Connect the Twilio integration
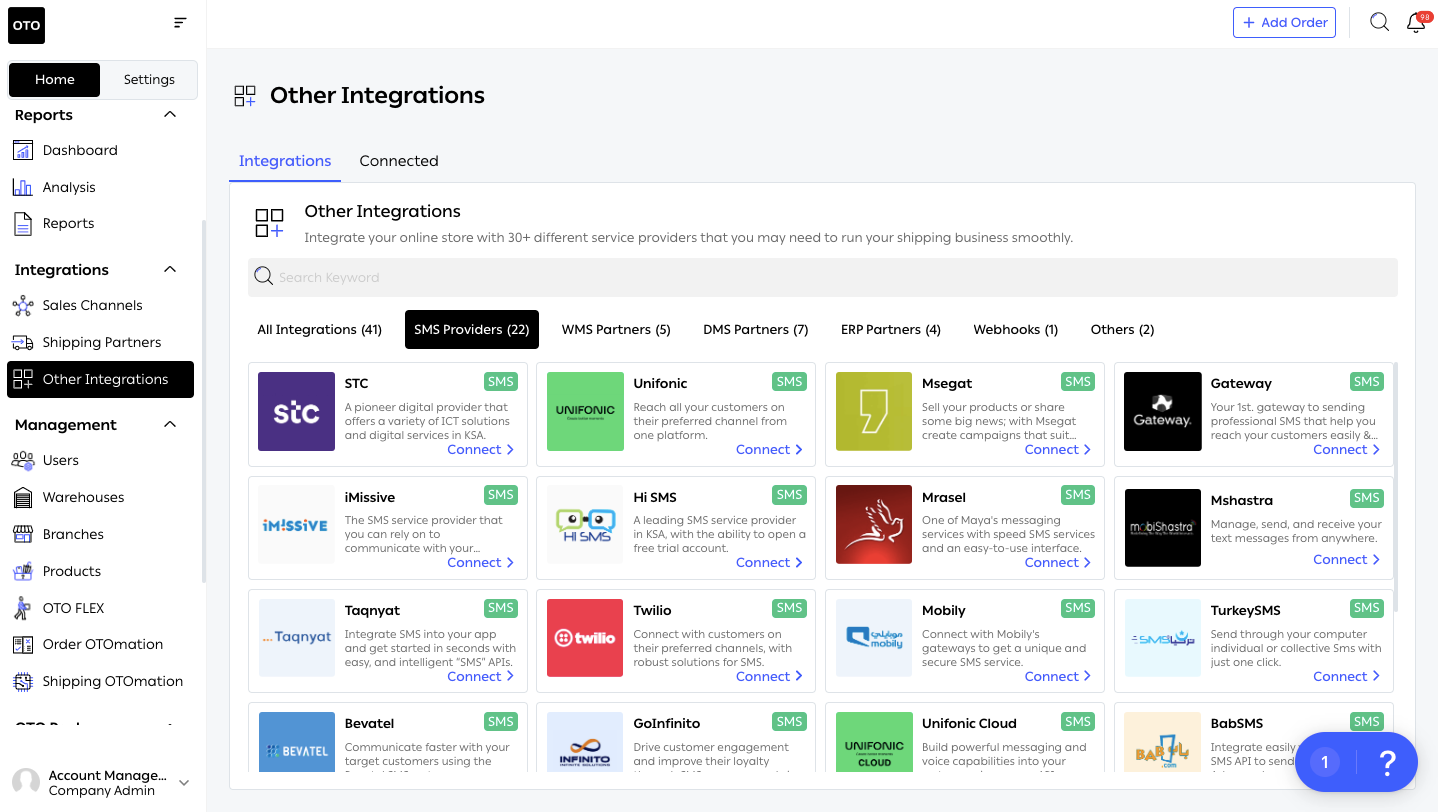The image size is (1438, 812). point(770,677)
